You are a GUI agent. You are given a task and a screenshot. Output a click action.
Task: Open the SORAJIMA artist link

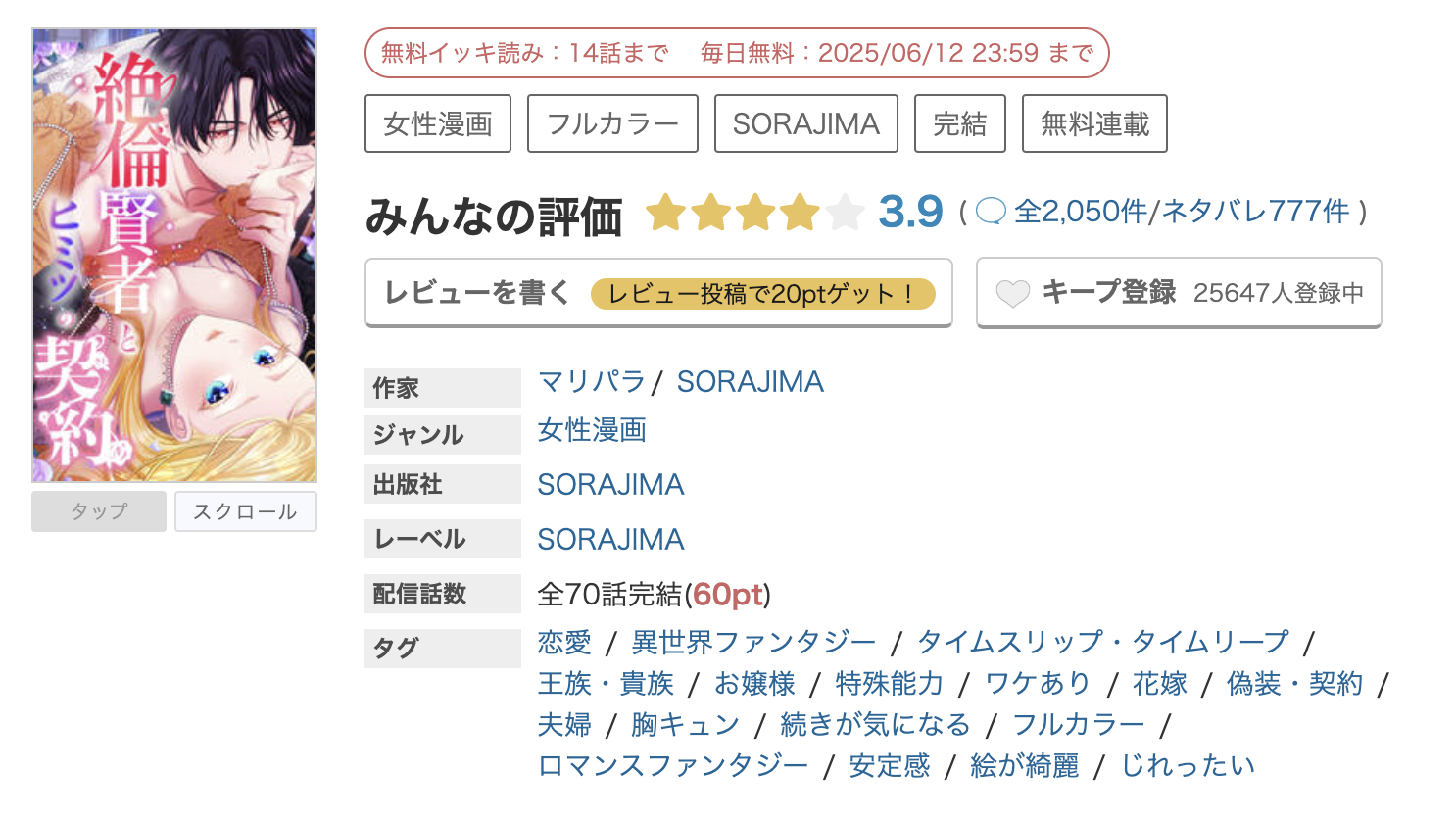750,381
